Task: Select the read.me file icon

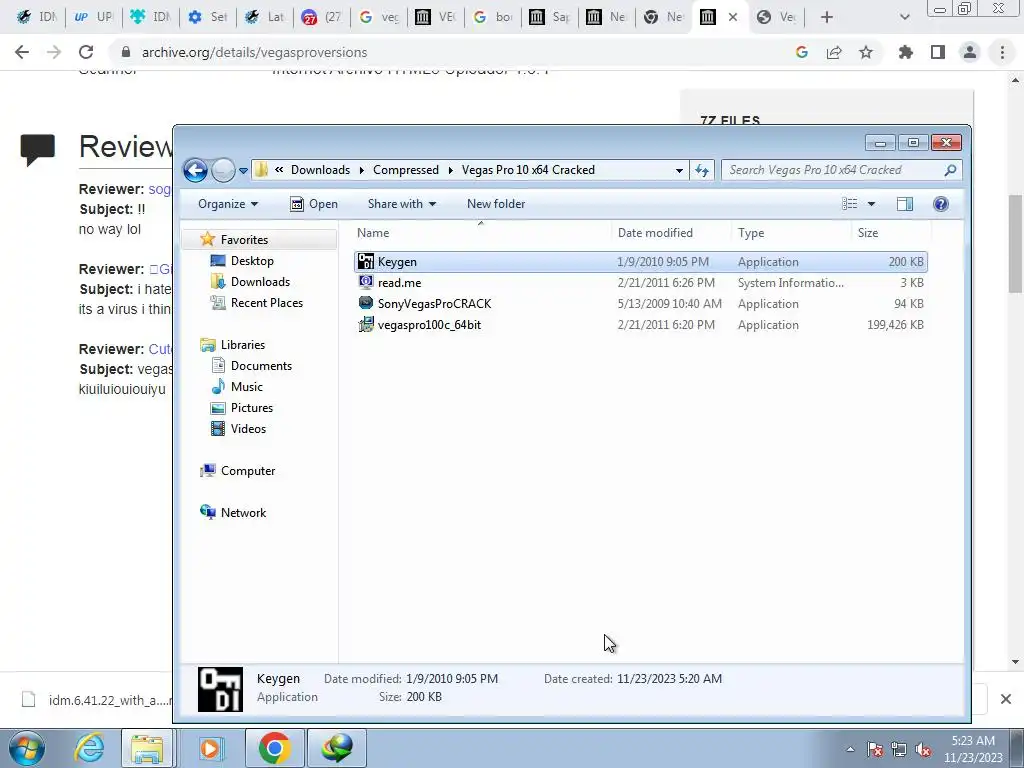Action: pos(366,282)
